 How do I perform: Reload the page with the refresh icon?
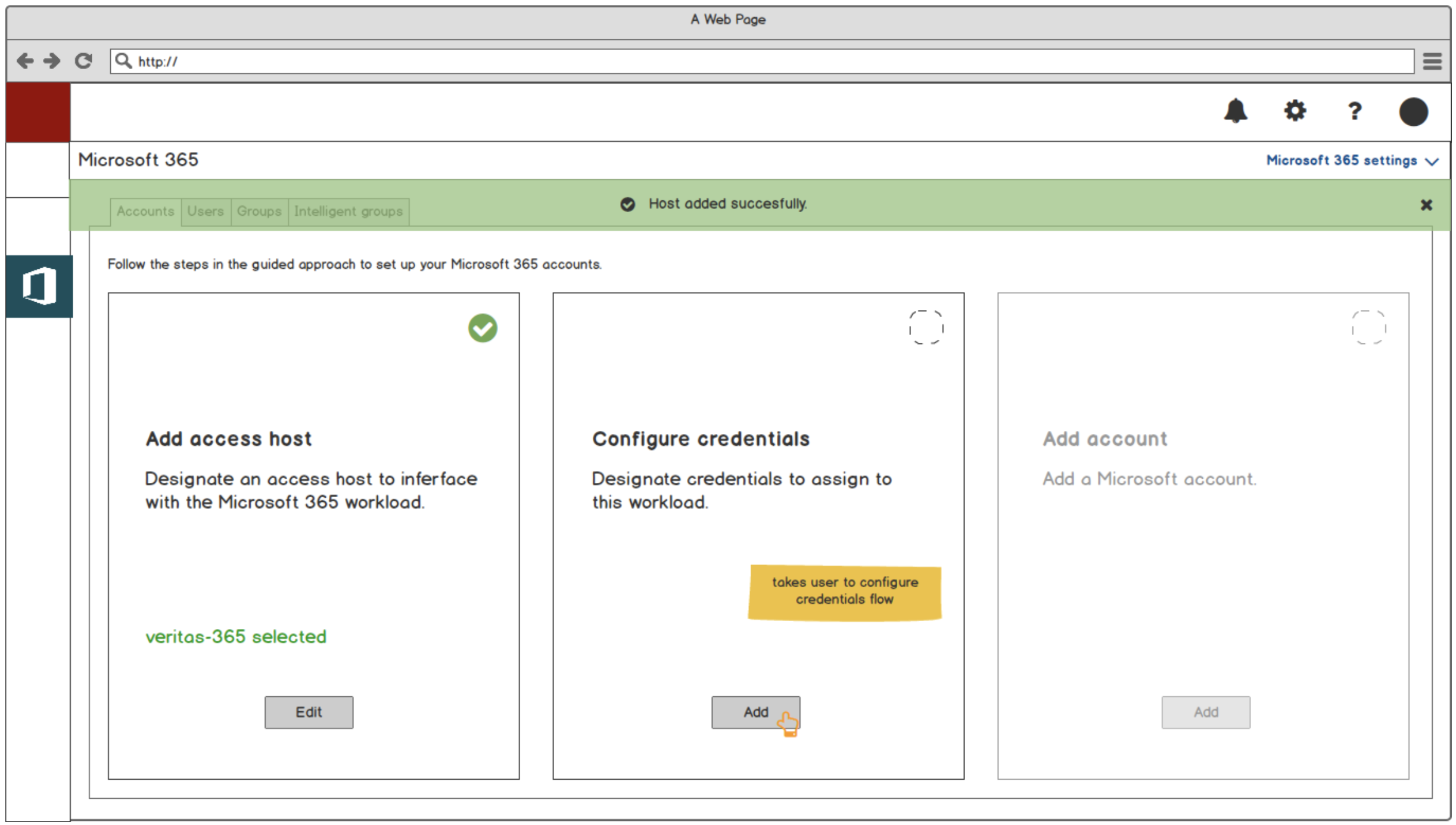click(x=83, y=61)
